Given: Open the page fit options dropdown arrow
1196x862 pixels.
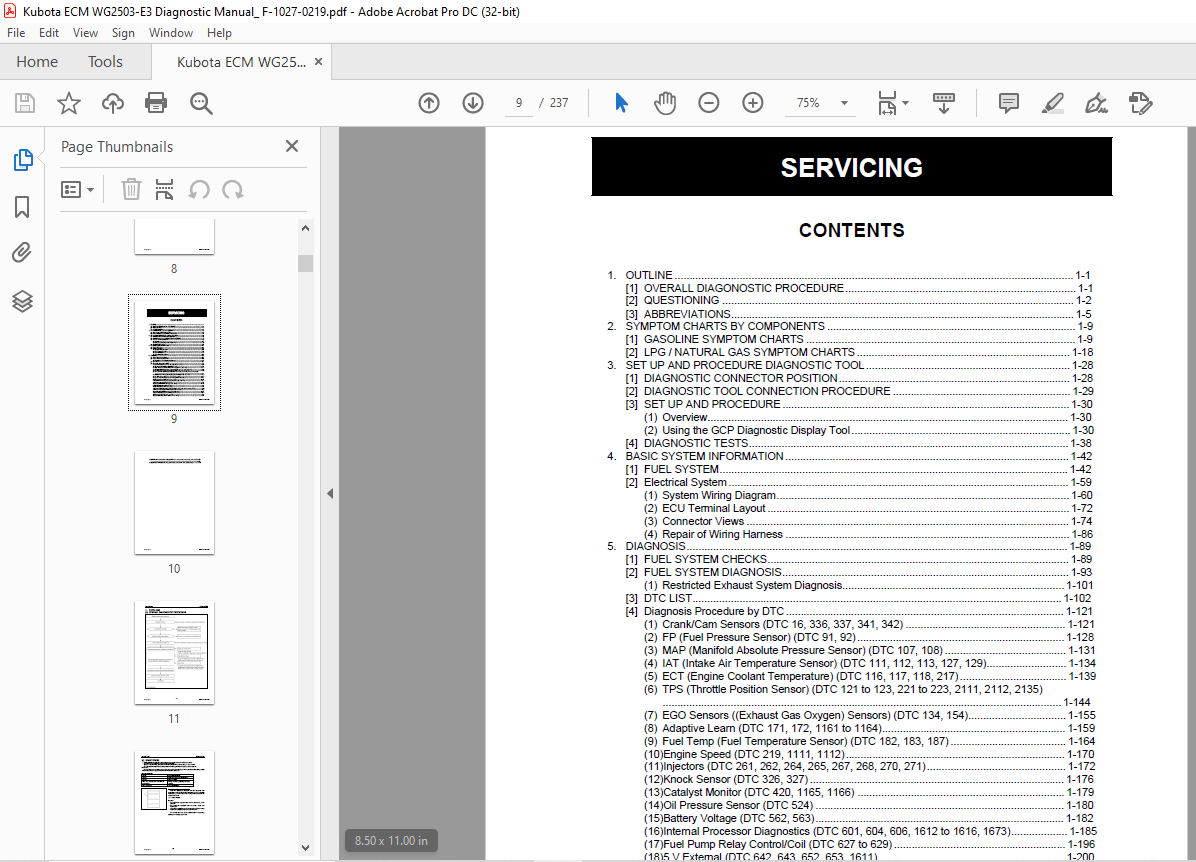Looking at the screenshot, I should (x=905, y=103).
